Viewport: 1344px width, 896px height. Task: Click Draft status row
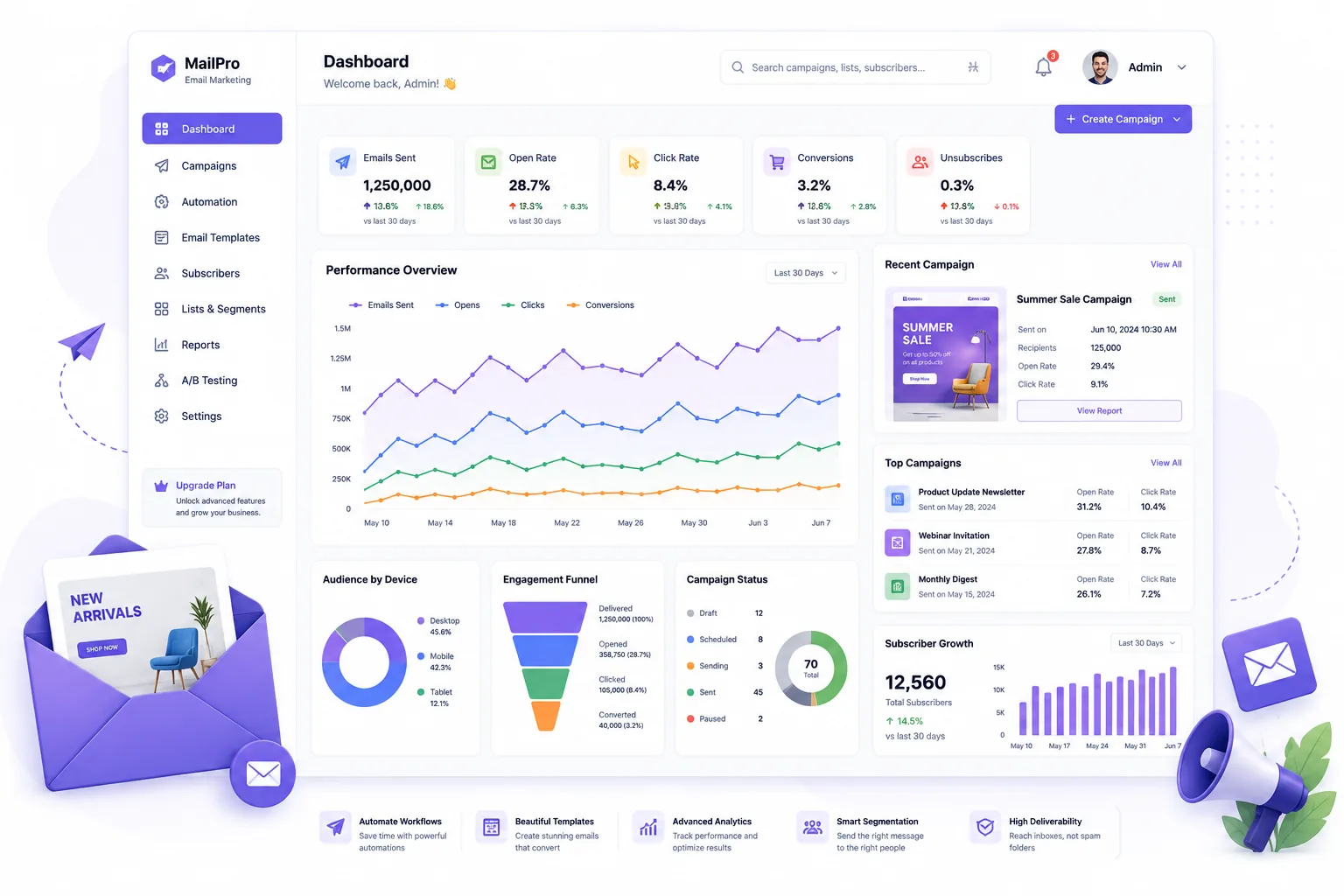click(x=725, y=613)
